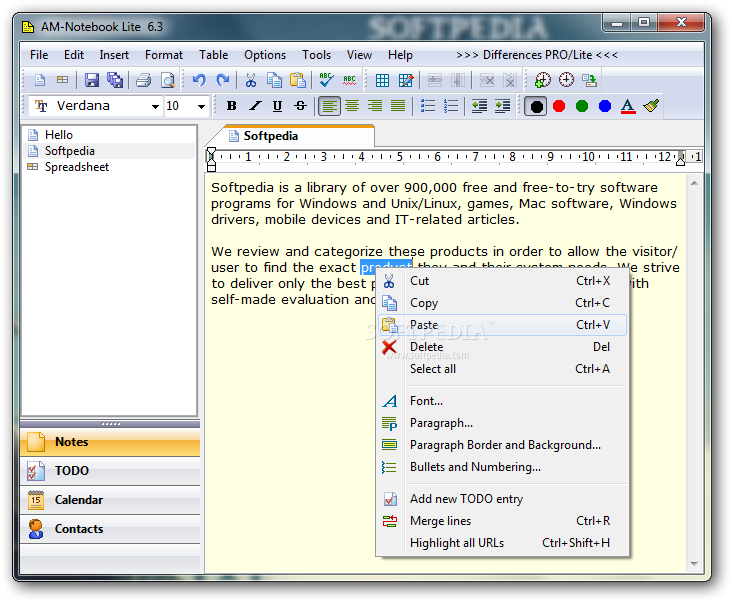Pick the blue color swatch

(605, 106)
